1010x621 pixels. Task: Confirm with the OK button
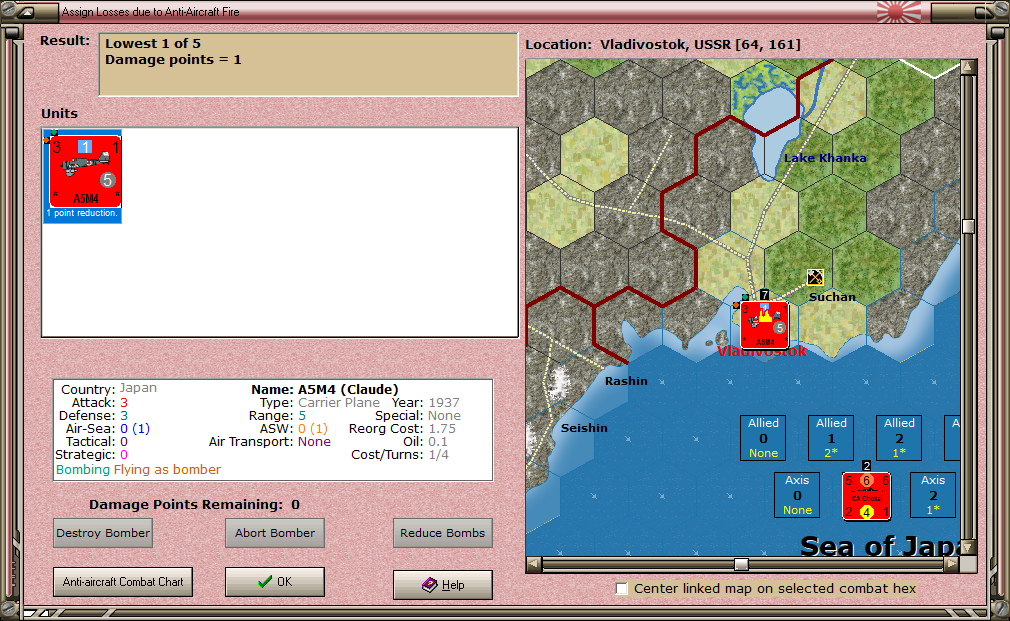[274, 581]
